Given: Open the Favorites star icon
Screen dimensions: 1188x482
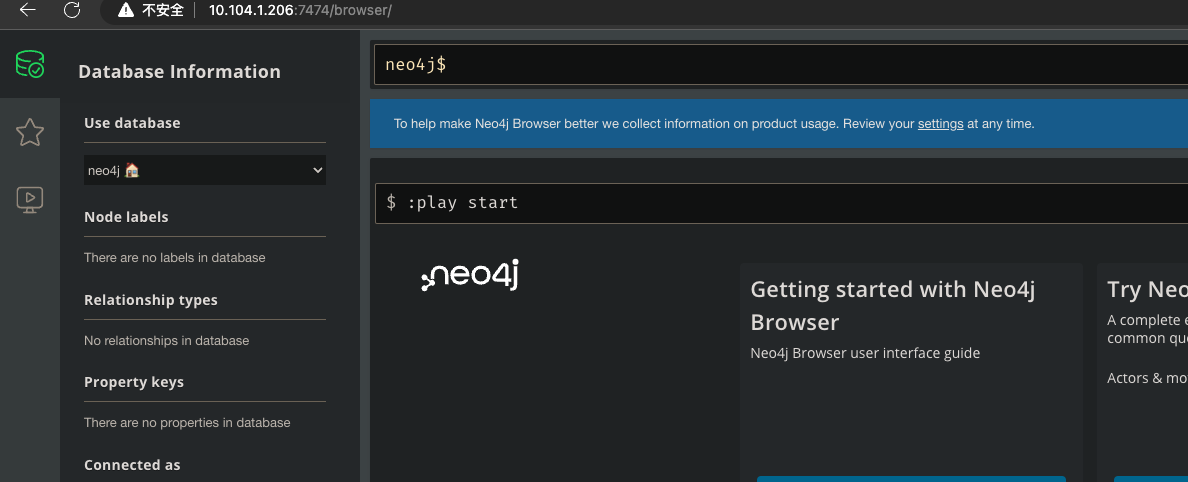Looking at the screenshot, I should pos(30,132).
